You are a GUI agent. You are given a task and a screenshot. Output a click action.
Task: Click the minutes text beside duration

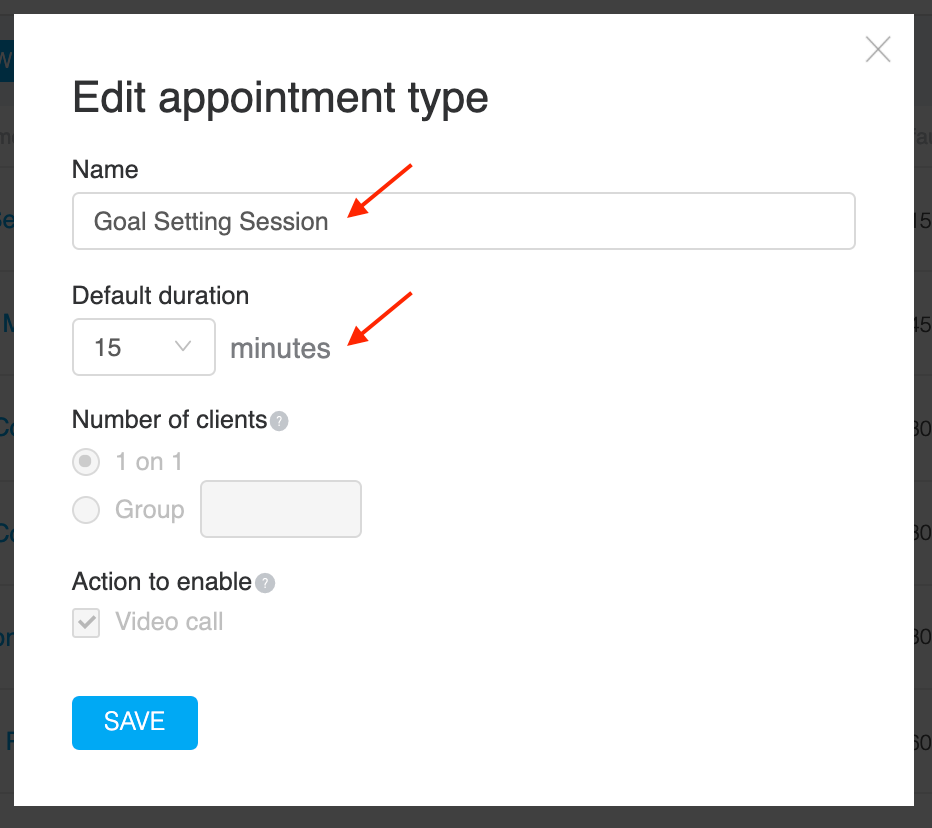[x=280, y=348]
